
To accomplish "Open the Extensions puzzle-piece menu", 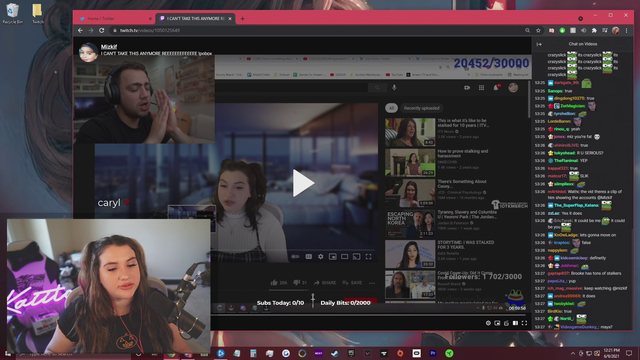I will [594, 31].
